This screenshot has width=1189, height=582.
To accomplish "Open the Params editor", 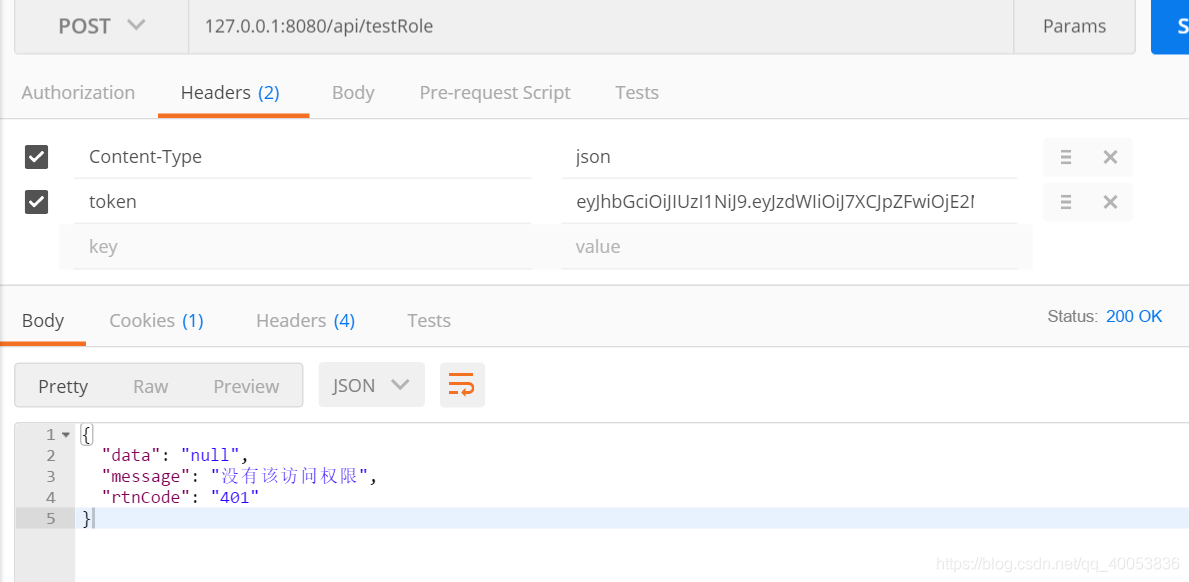I will (1074, 26).
